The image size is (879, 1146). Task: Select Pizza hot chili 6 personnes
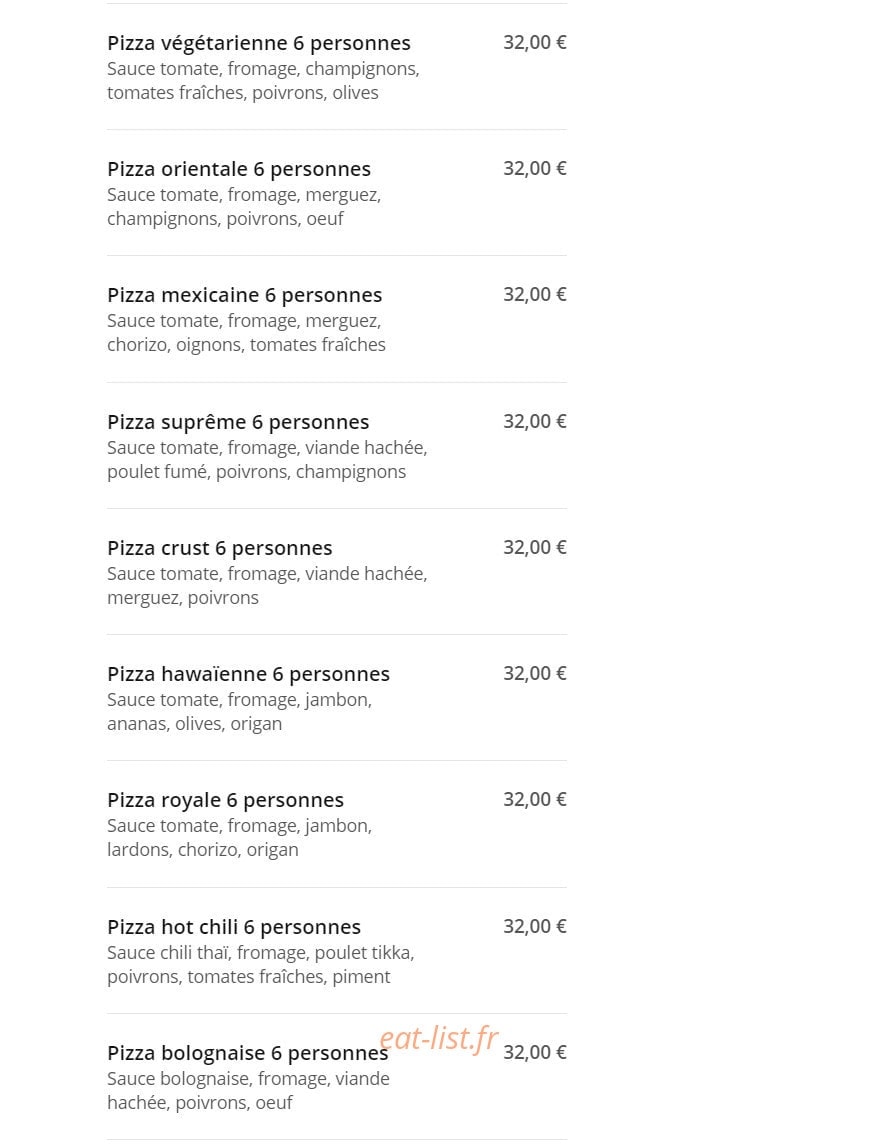[234, 927]
